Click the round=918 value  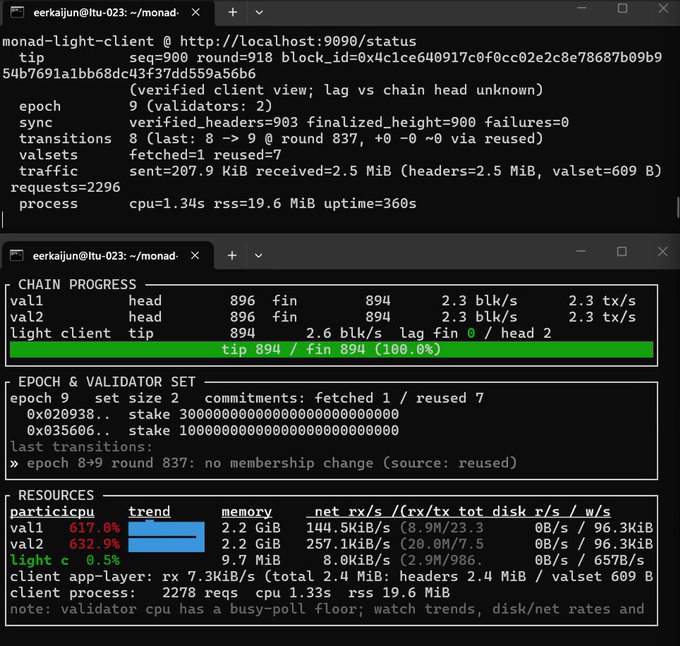coord(235,58)
